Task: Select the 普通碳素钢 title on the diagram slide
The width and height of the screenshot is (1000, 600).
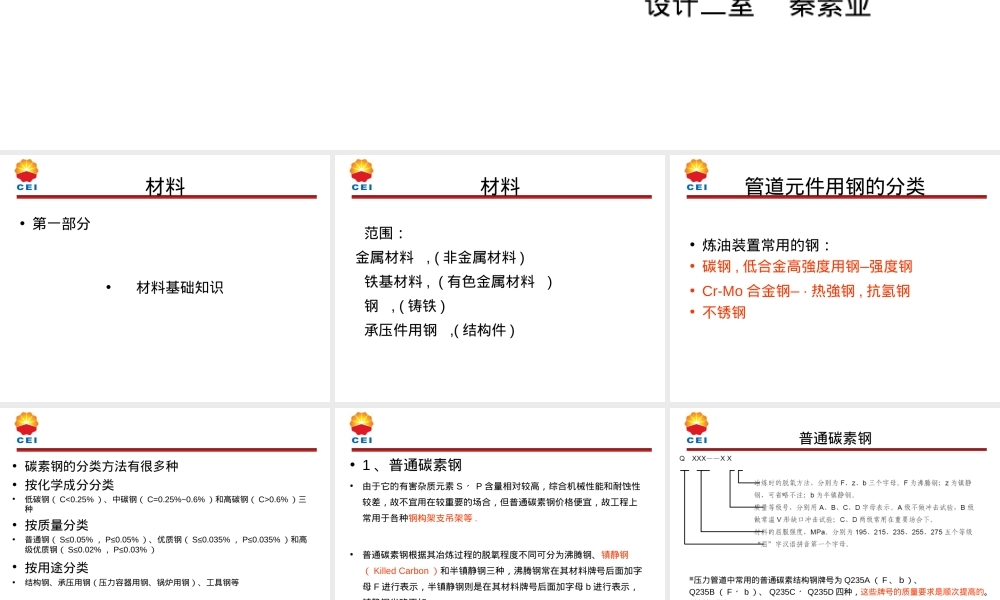Action: point(835,438)
